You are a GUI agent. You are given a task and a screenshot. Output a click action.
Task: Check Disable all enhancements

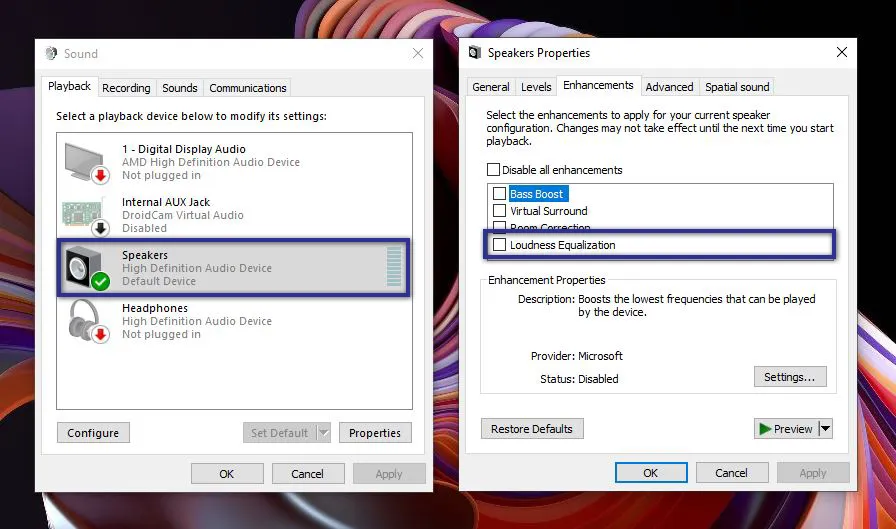(493, 170)
